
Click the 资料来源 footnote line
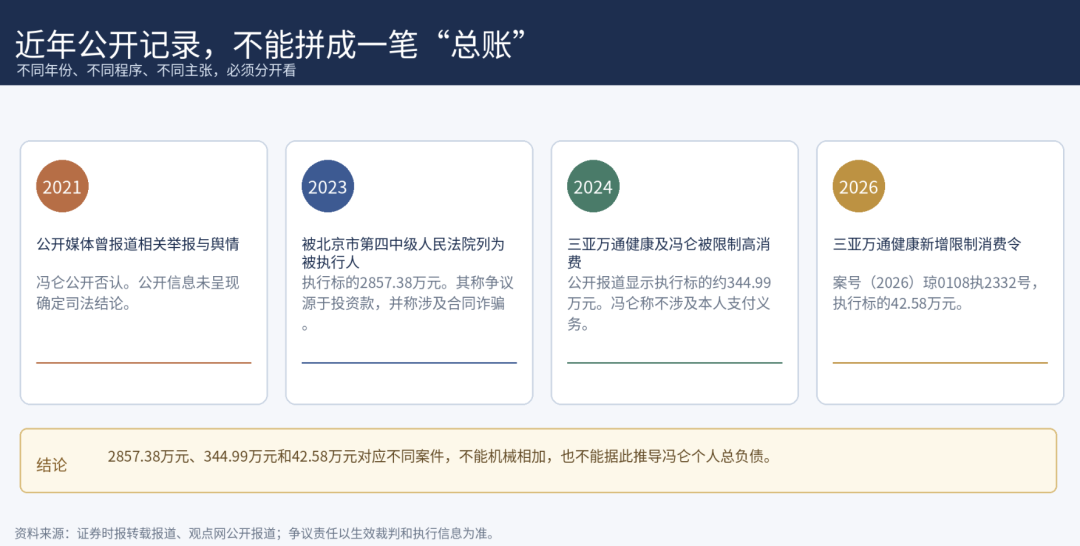[254, 534]
